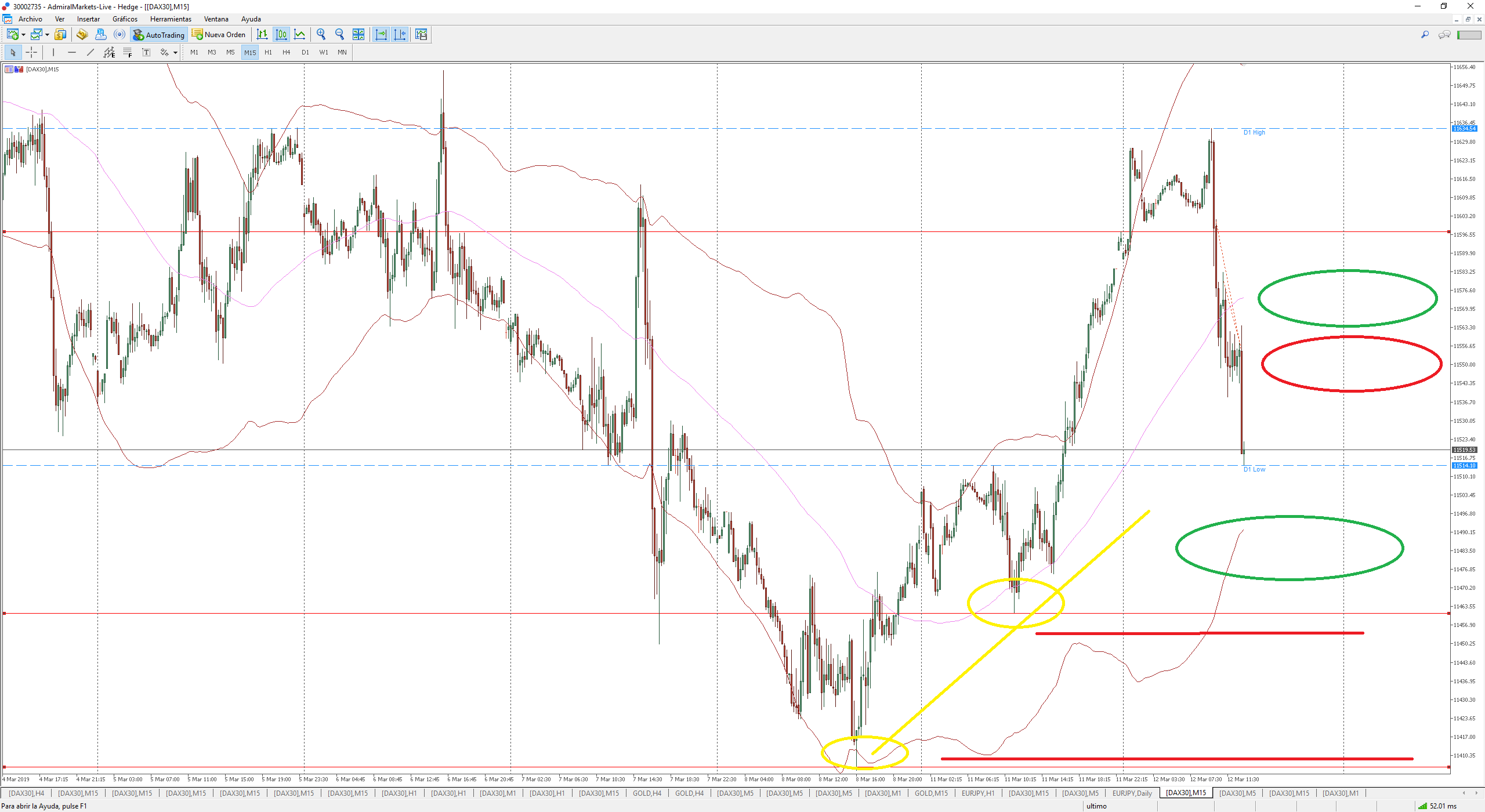
Task: Click the Fibonacci retracement tool
Action: (128, 52)
